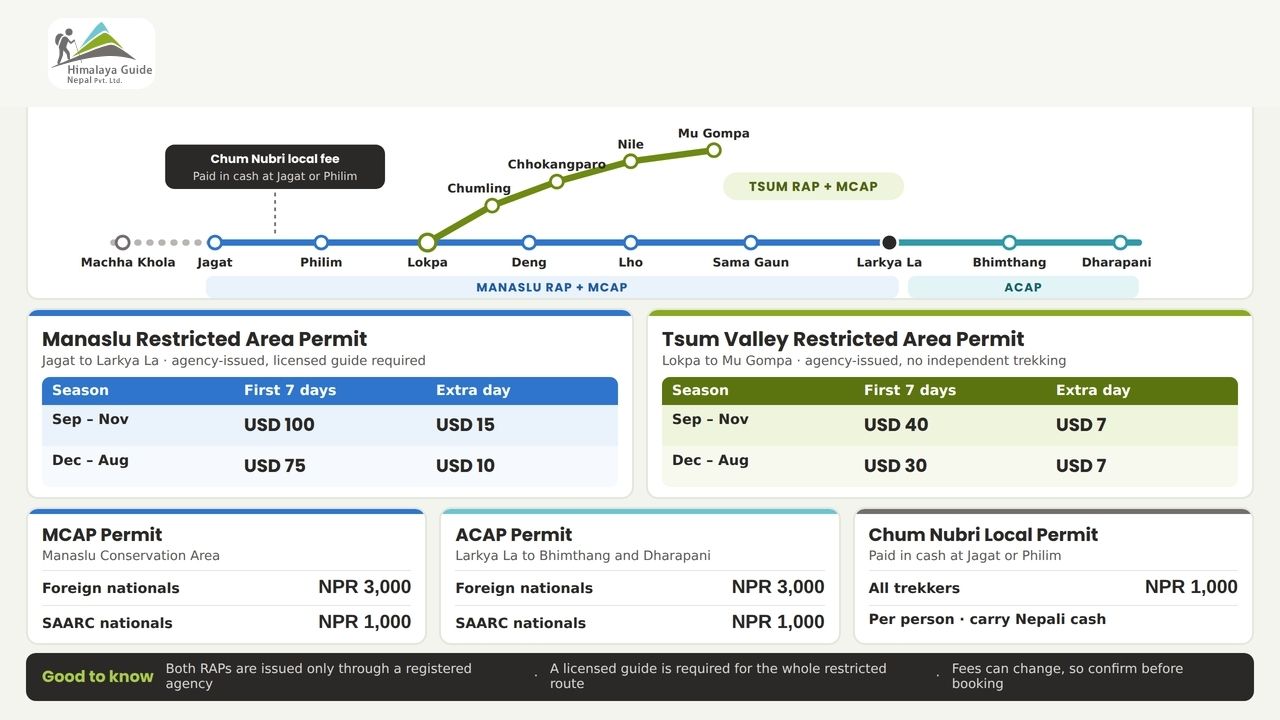Select the USD 100 Manaslu Sep–Nov fee
This screenshot has width=1280, height=720.
(x=279, y=424)
